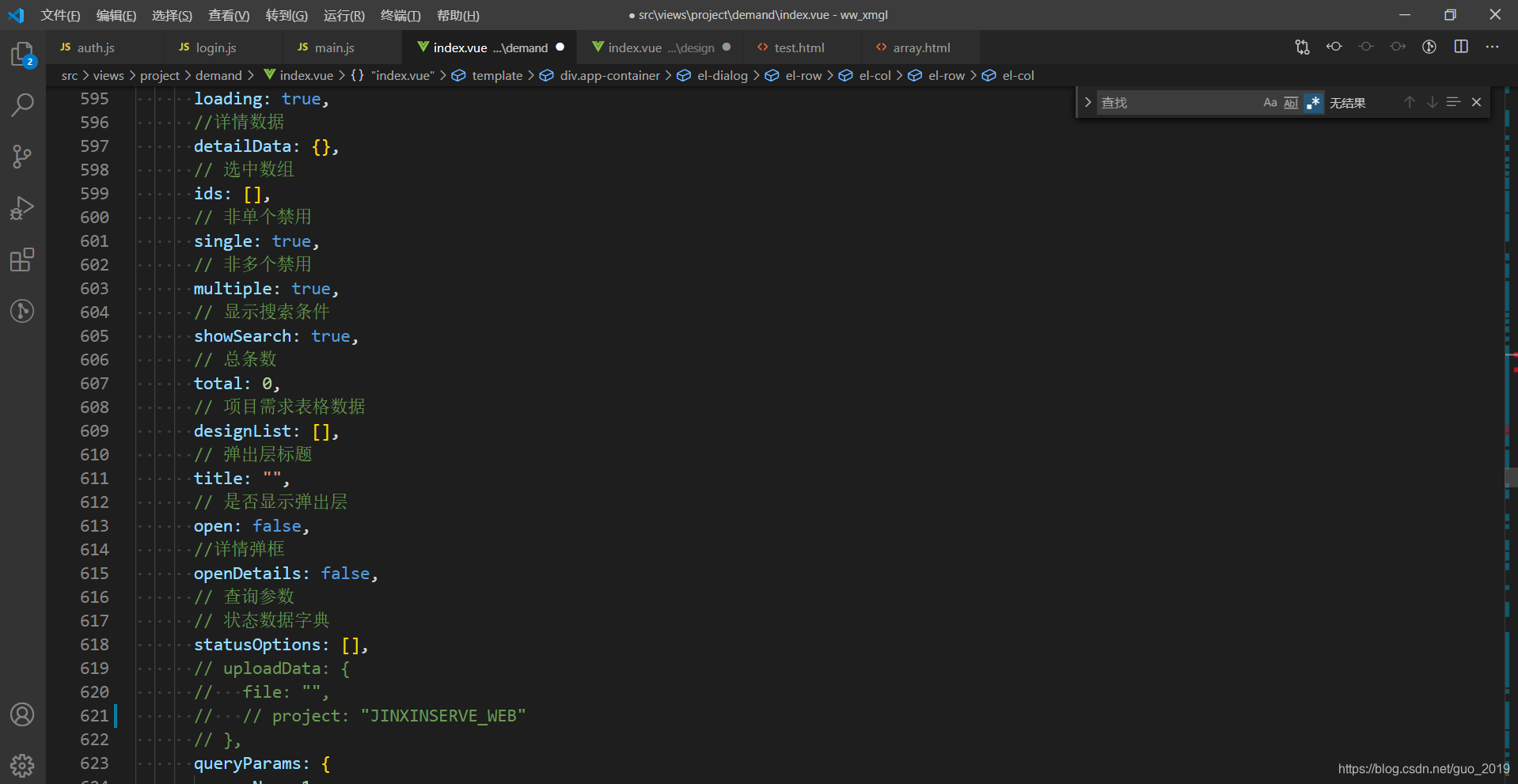Click on the designList property text
This screenshot has width=1518, height=784.
[x=242, y=431]
